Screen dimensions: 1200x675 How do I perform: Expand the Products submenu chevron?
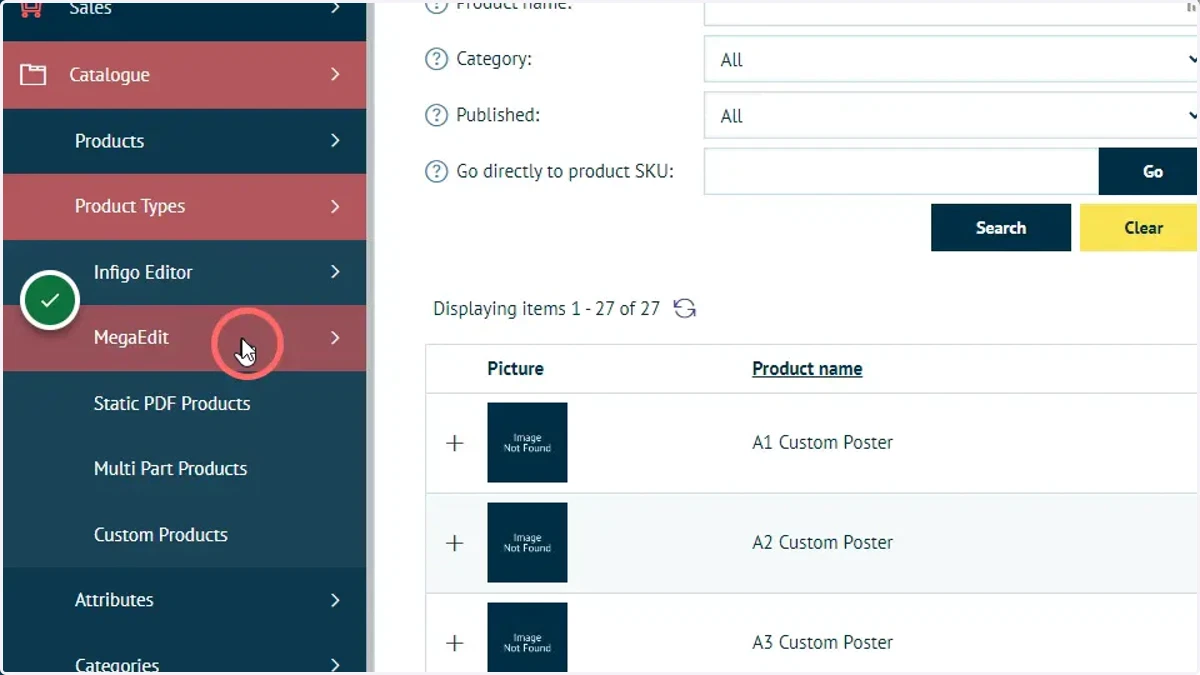click(335, 141)
